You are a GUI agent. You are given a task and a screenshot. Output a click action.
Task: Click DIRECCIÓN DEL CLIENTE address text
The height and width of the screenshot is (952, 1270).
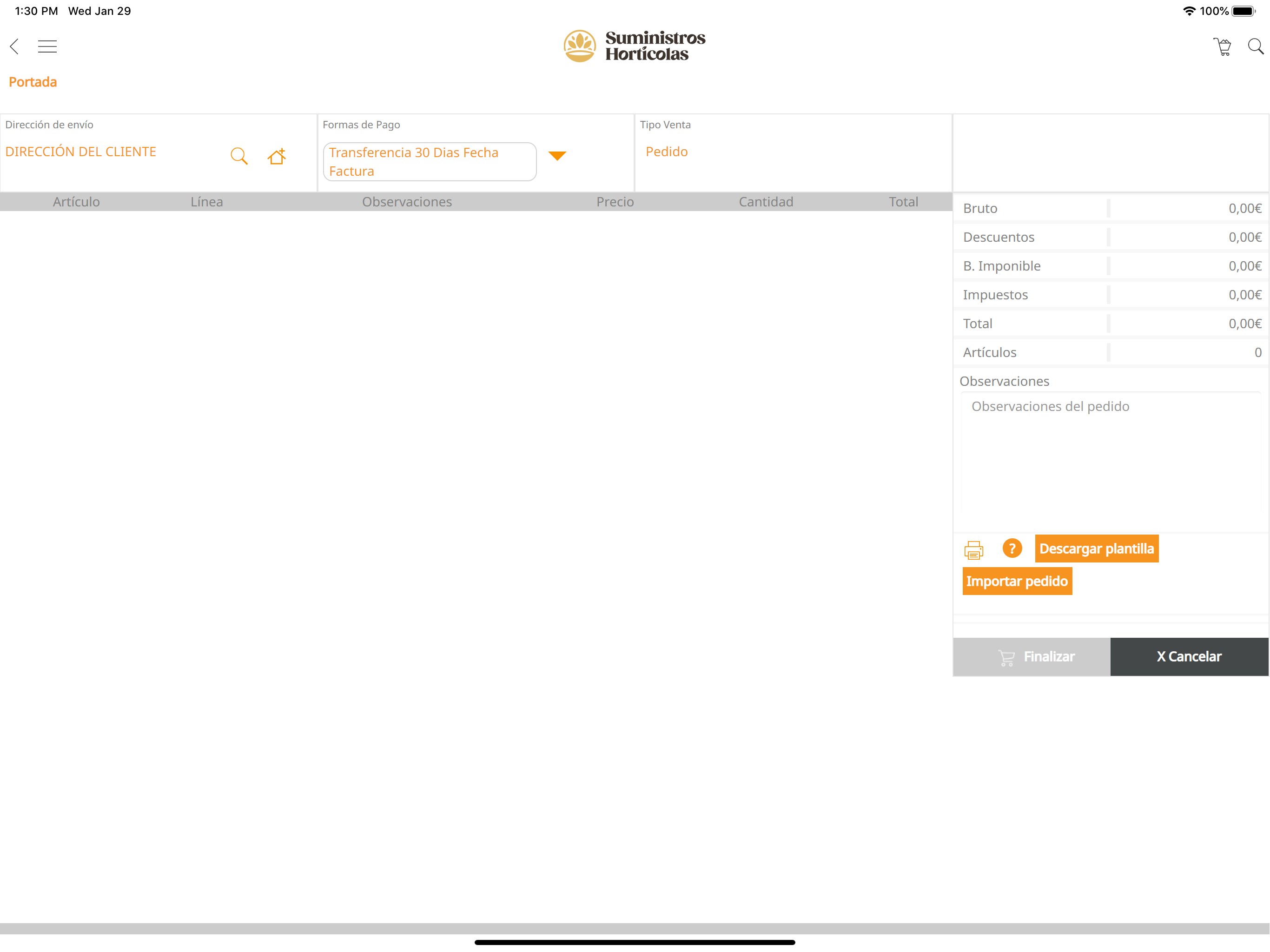point(81,152)
